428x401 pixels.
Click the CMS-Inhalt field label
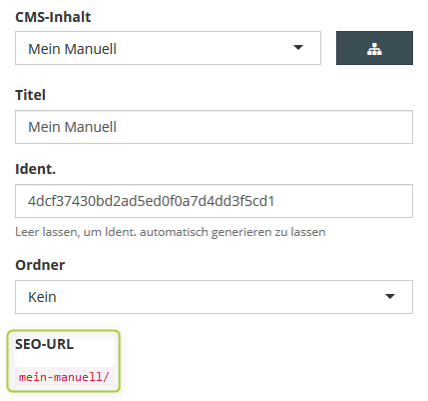coord(53,17)
